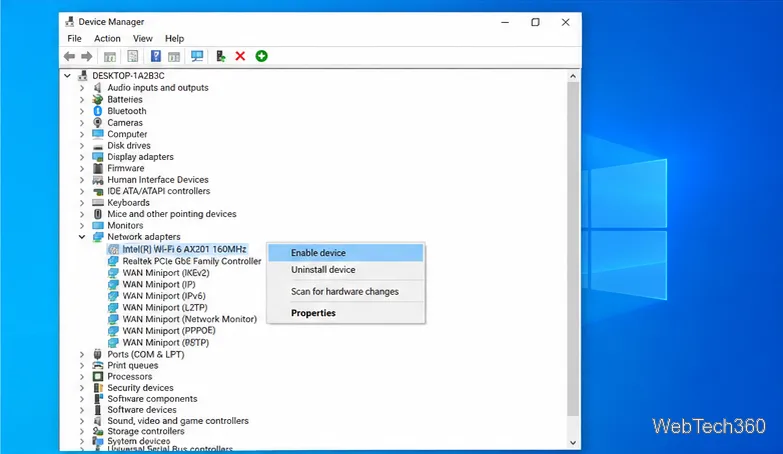Screen dimensions: 783x454
Task: Click the Monitors category icon
Action: tap(98, 225)
